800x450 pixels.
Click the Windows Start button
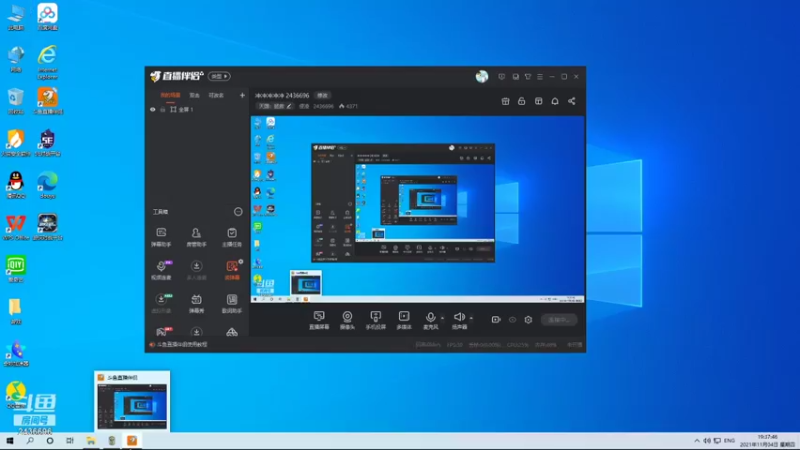point(10,441)
